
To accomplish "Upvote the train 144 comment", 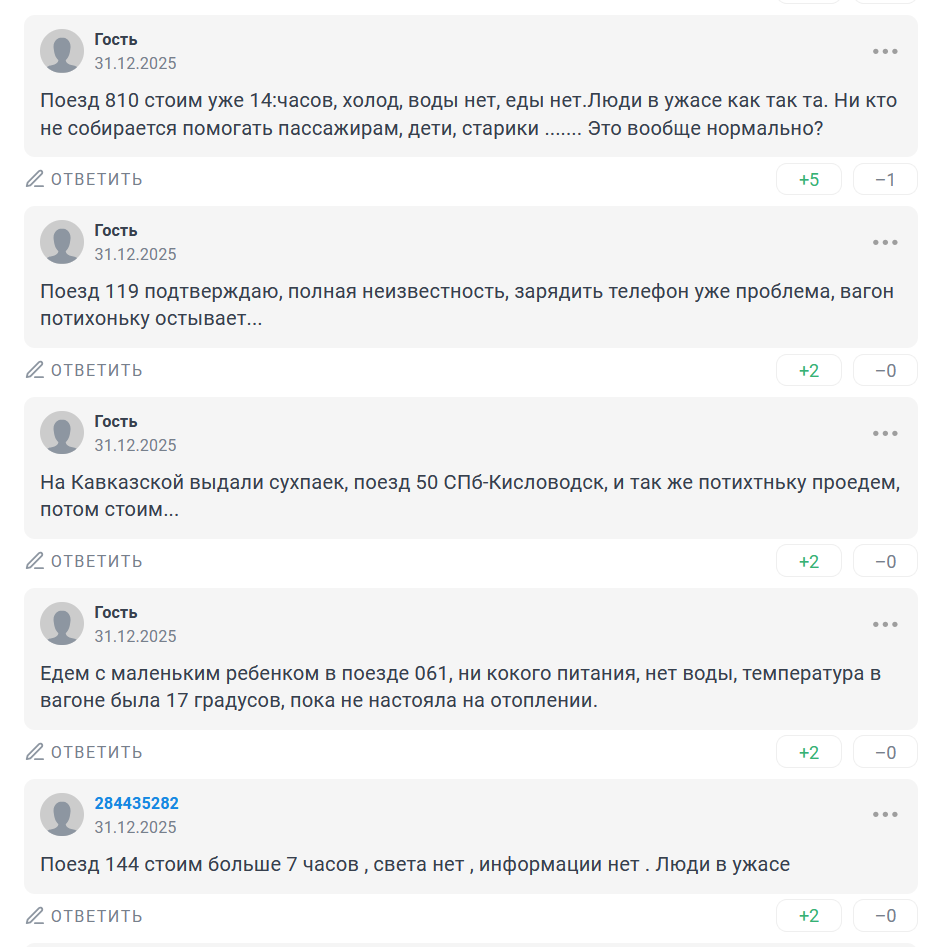I will [809, 916].
